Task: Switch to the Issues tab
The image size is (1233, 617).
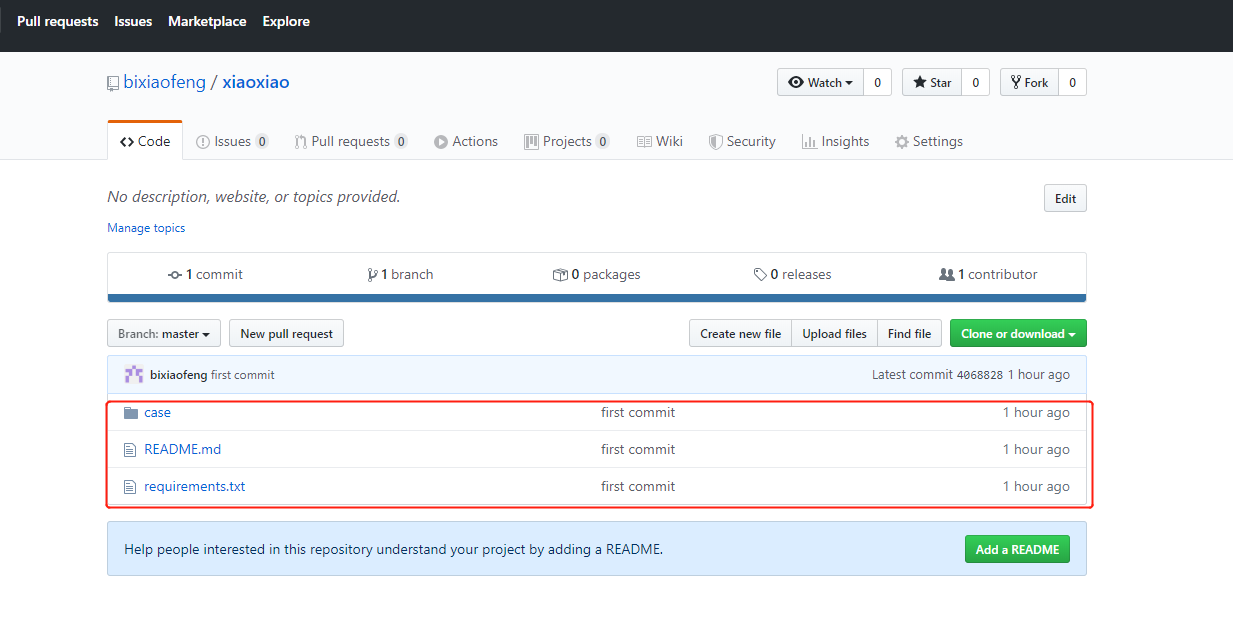Action: [232, 142]
